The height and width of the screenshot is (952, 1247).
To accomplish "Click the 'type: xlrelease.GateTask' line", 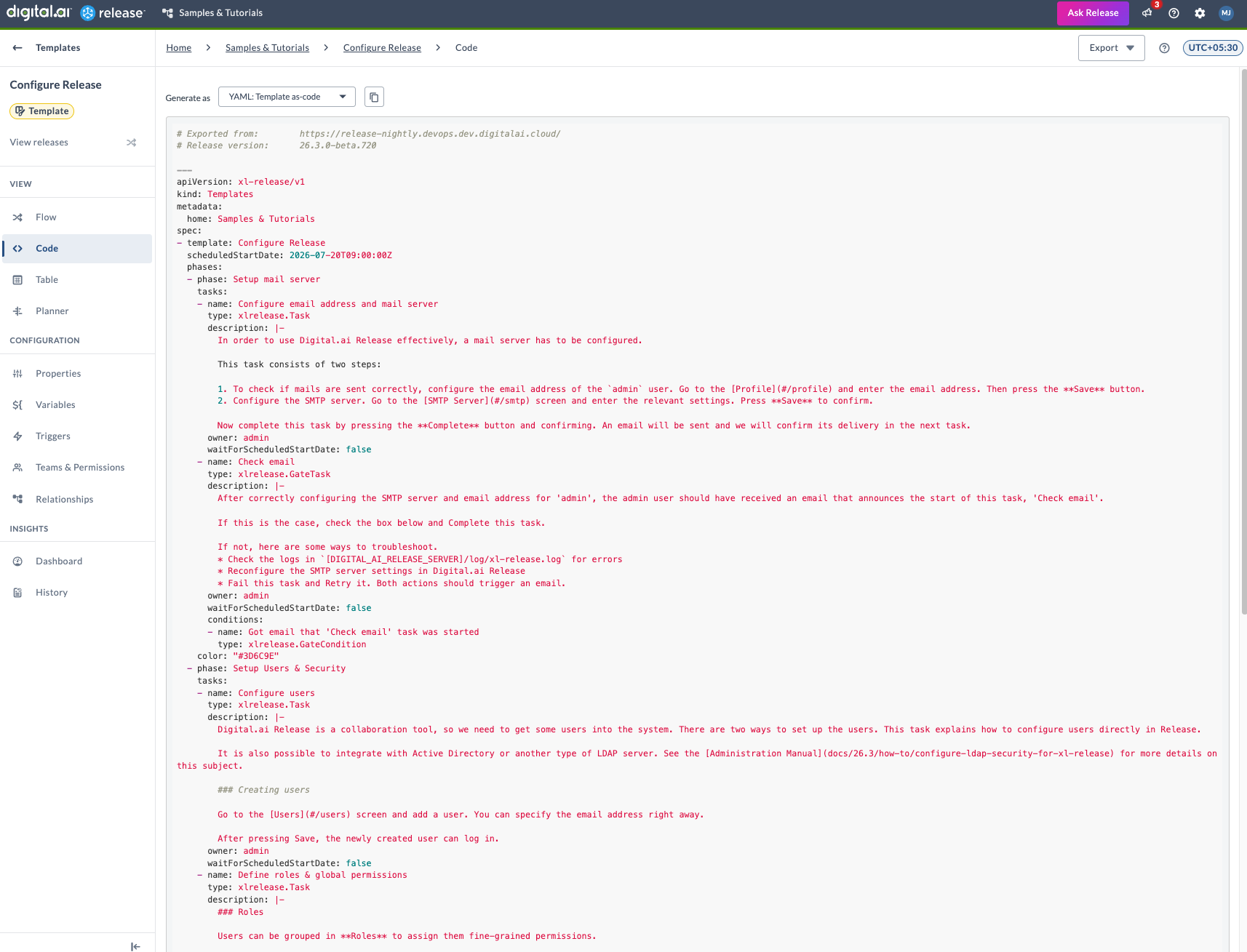I will click(x=269, y=474).
